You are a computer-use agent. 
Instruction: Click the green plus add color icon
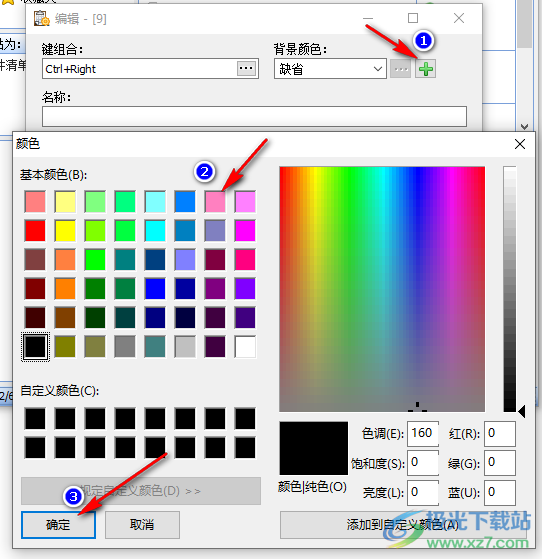(x=425, y=69)
